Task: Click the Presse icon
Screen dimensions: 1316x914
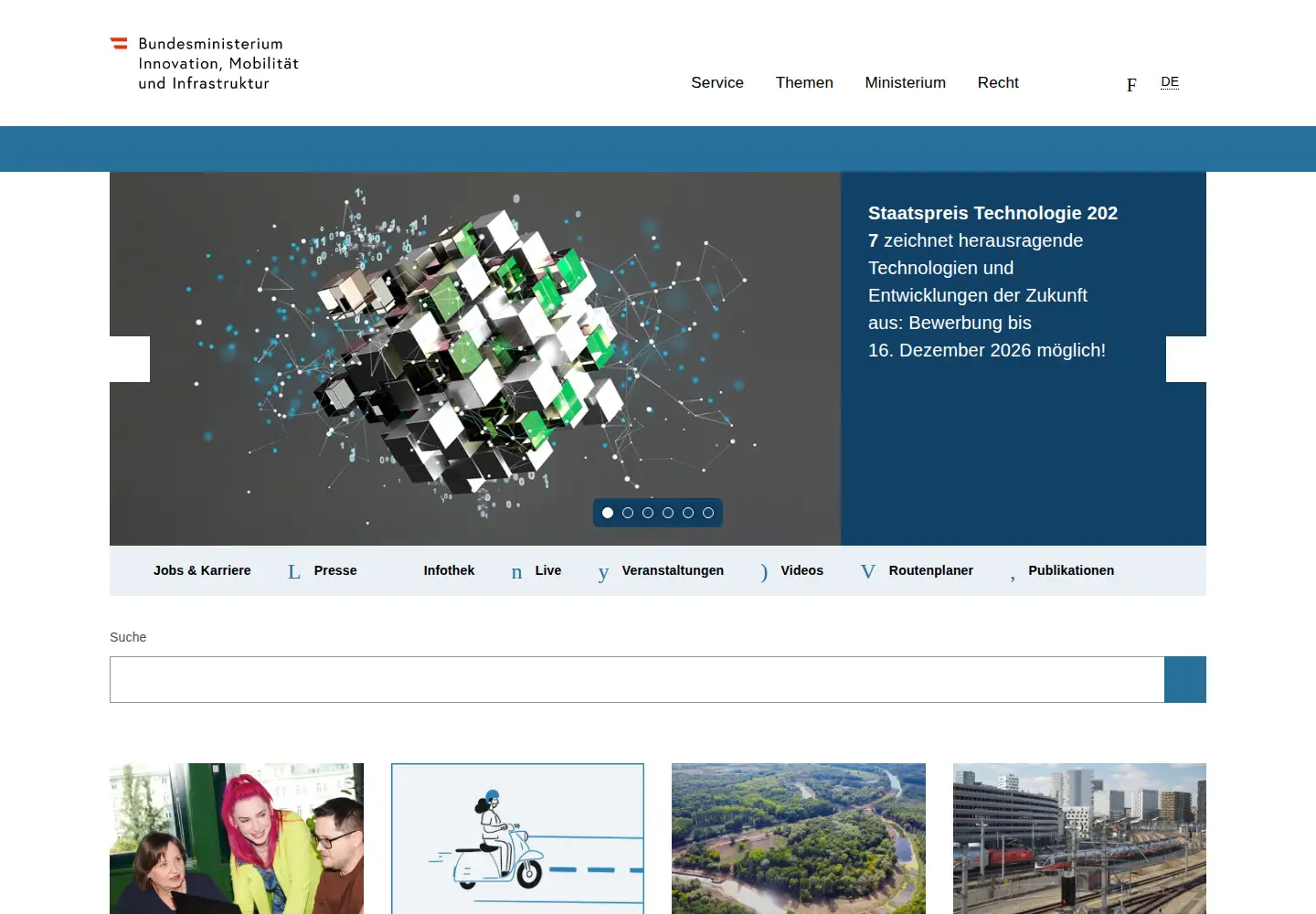Action: (x=294, y=572)
